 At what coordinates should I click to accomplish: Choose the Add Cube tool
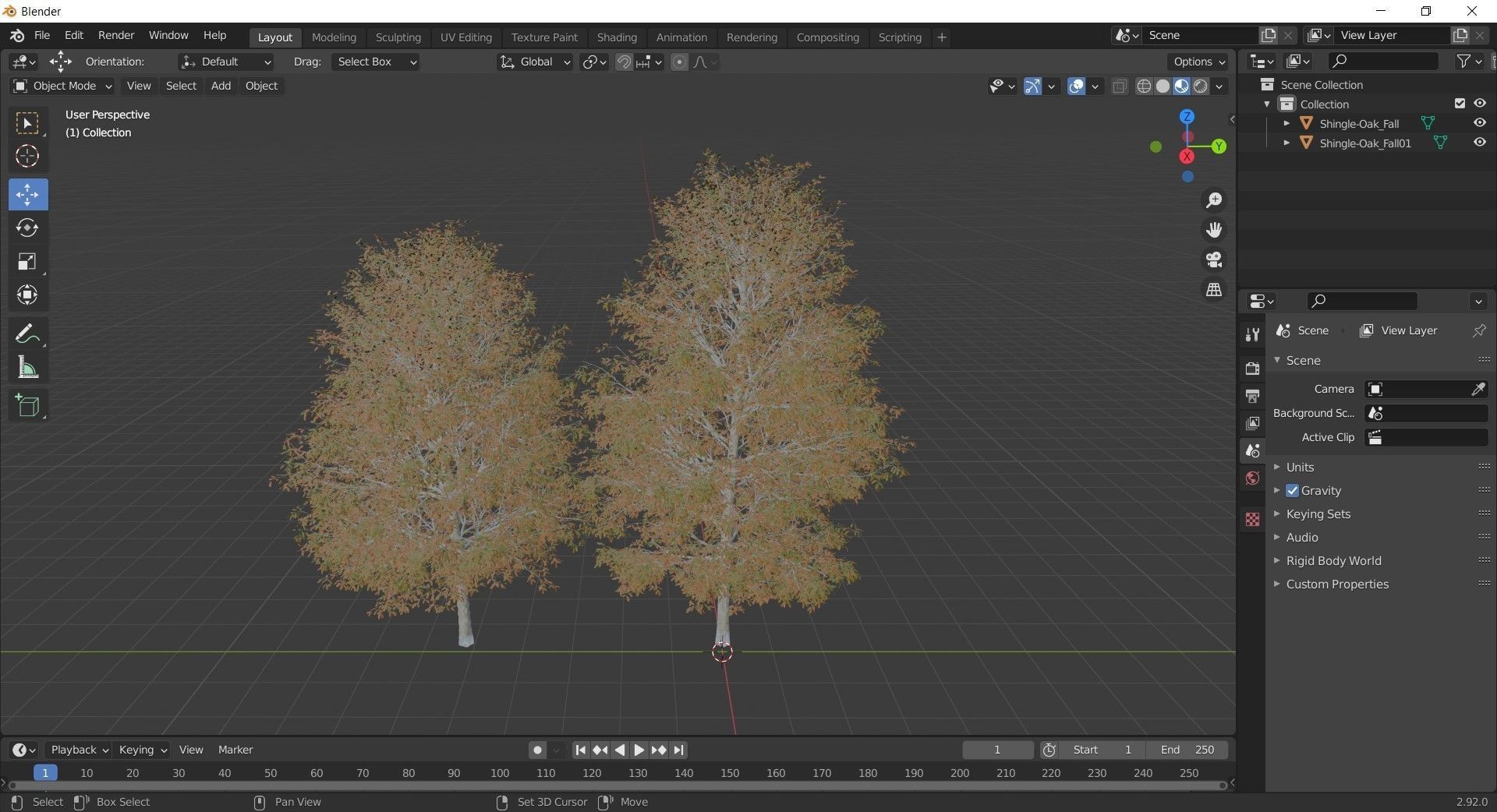click(28, 405)
